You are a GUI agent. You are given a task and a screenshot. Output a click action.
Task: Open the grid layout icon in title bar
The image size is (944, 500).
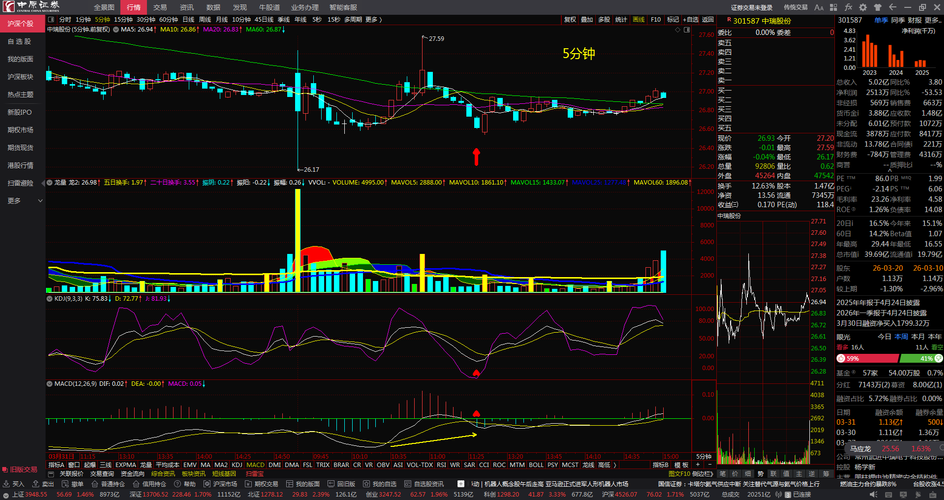click(x=834, y=7)
